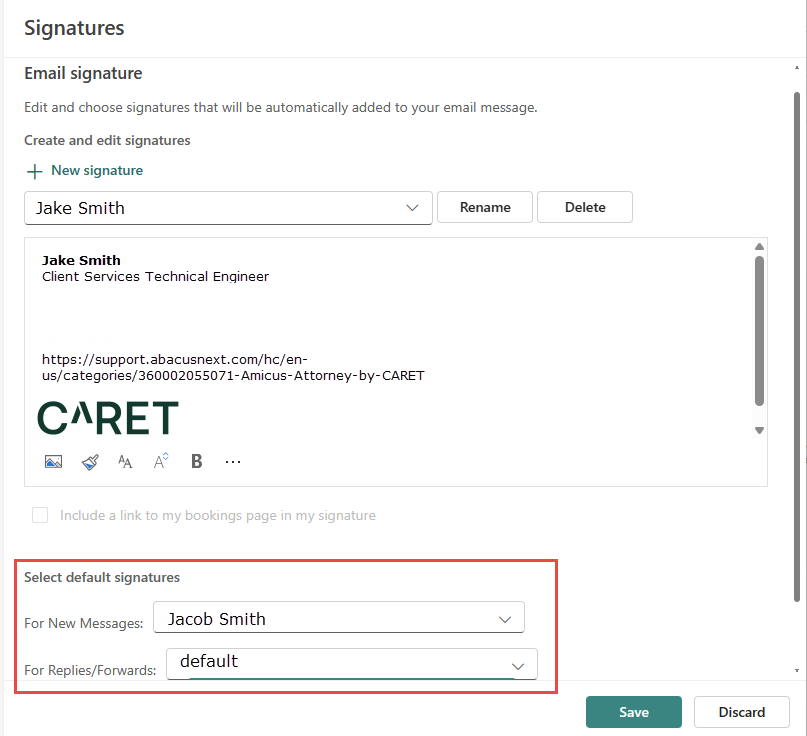
Task: Select the format painter icon
Action: coord(90,462)
